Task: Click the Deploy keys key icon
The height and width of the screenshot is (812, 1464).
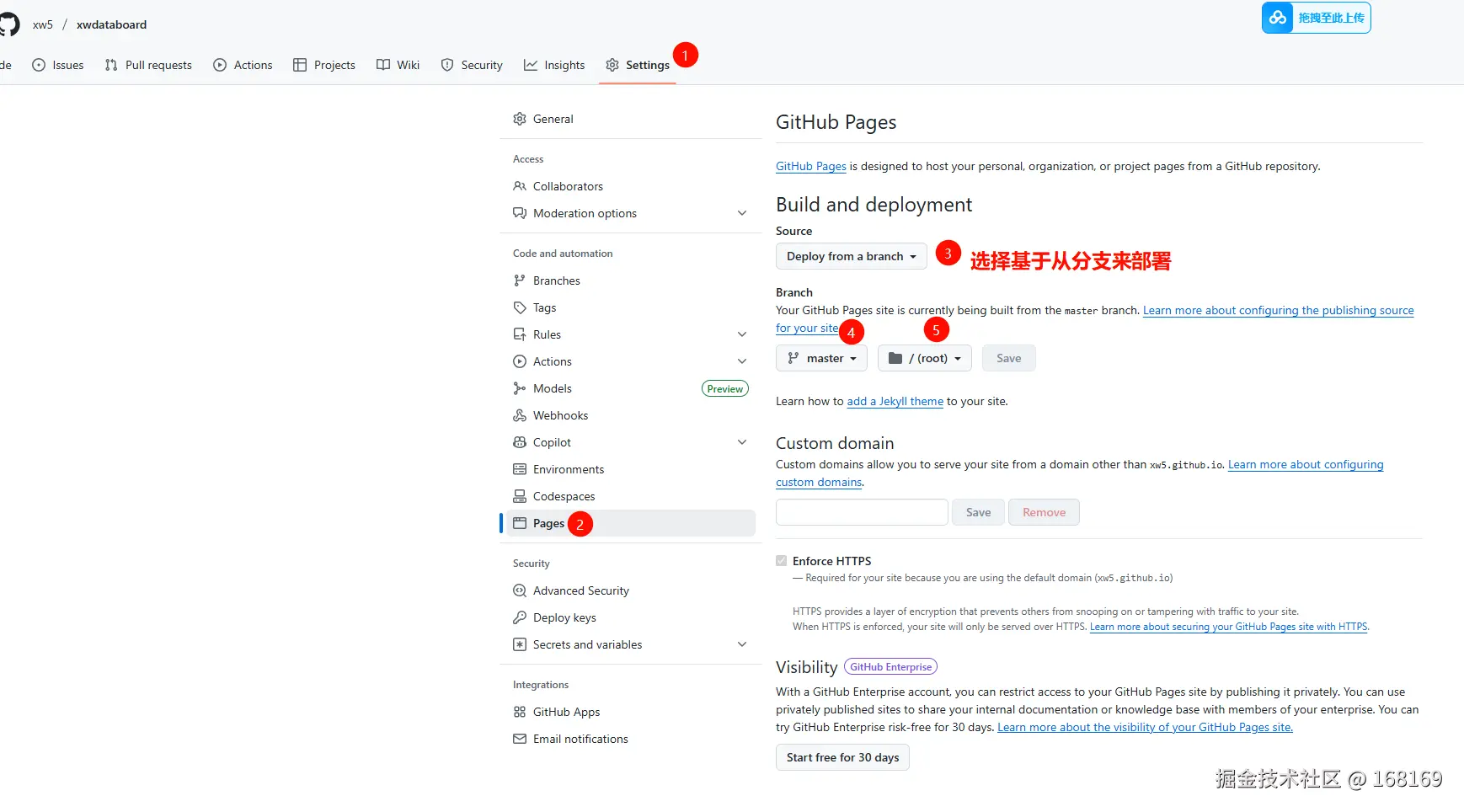Action: point(520,617)
